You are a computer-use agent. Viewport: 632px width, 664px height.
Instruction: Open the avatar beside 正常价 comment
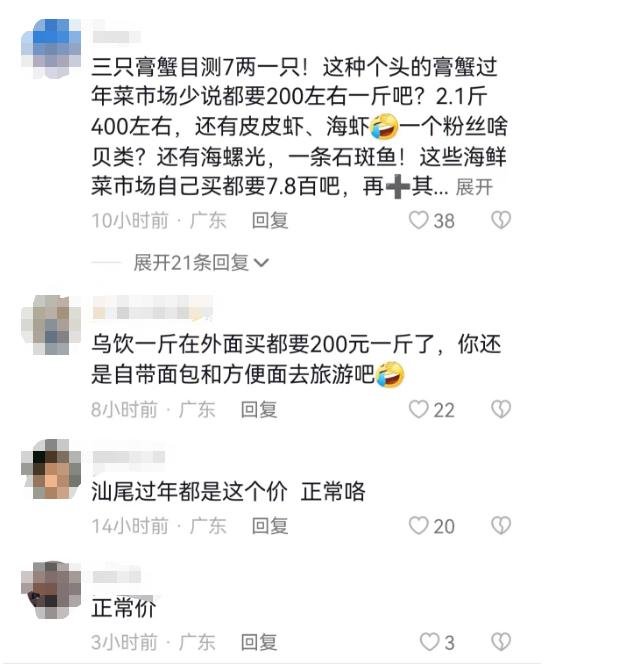[51, 590]
